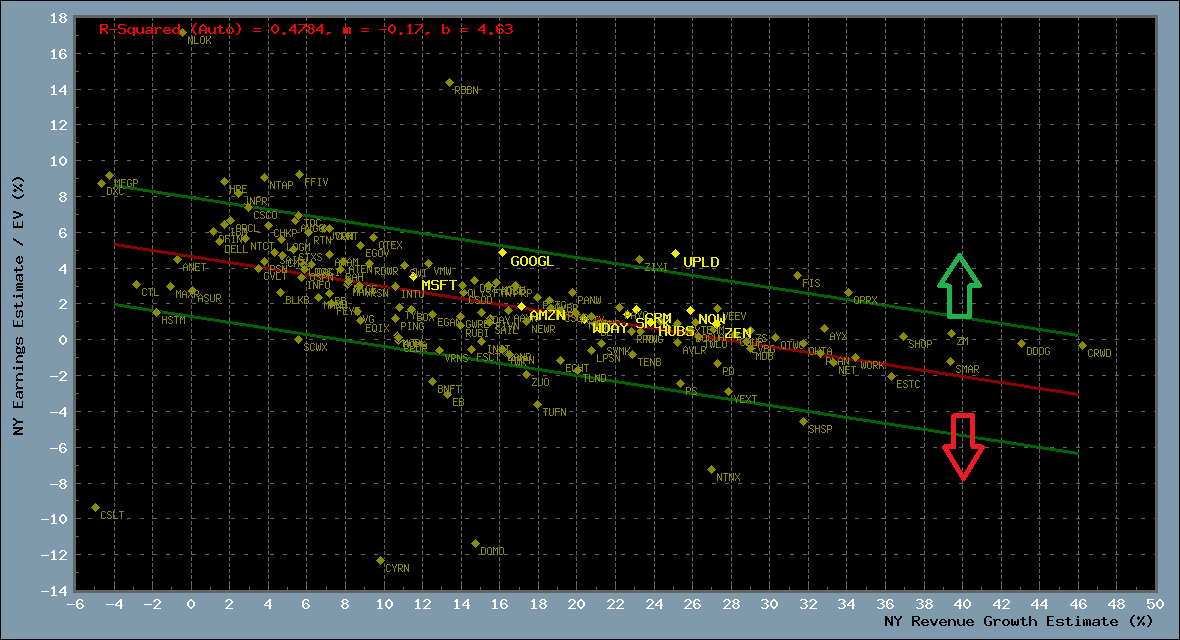This screenshot has height=640, width=1180.
Task: Click the CSCO ticker label
Action: pos(266,216)
